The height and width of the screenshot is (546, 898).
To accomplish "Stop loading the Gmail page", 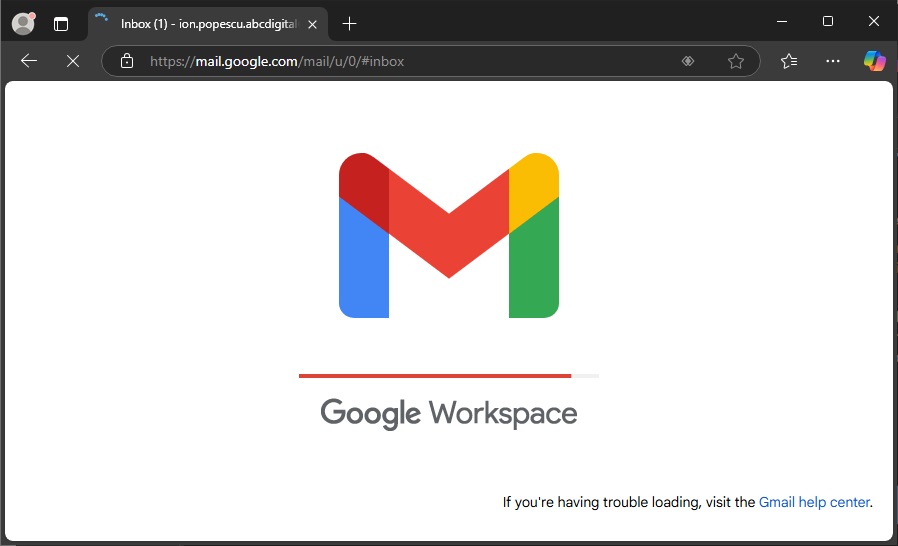I will 72,61.
